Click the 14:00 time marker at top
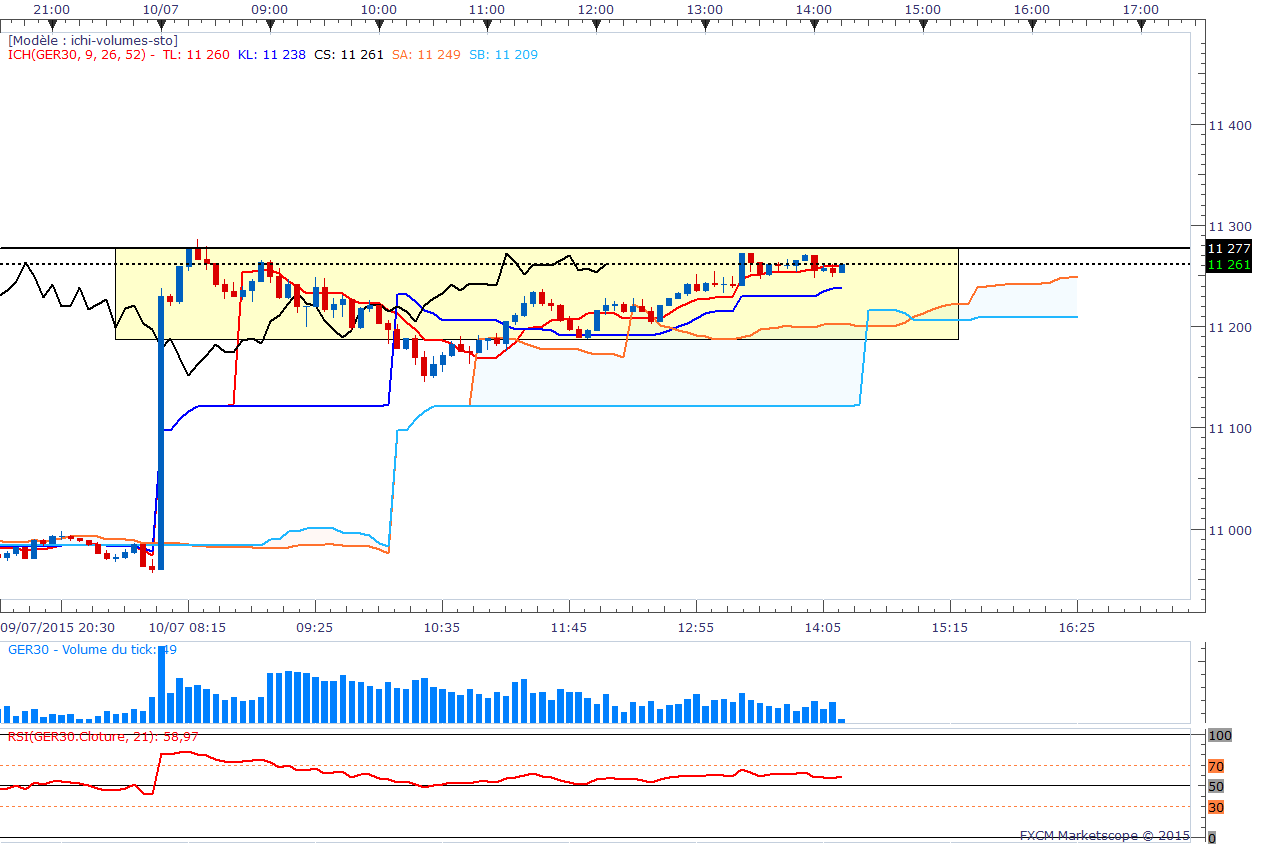 coord(814,9)
